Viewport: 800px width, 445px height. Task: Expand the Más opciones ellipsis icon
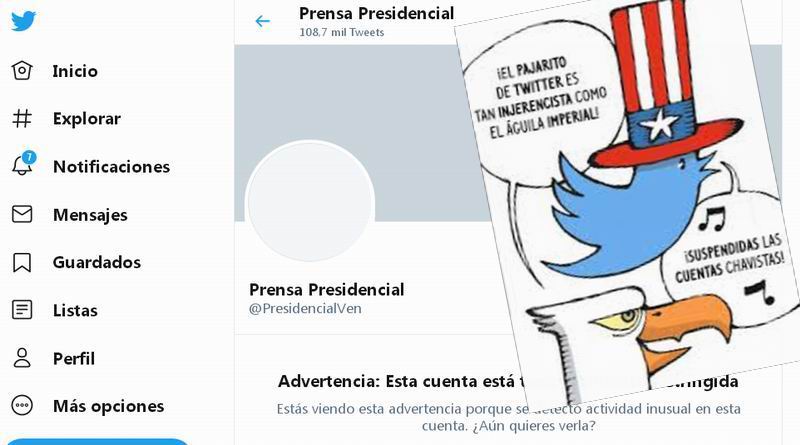[22, 406]
